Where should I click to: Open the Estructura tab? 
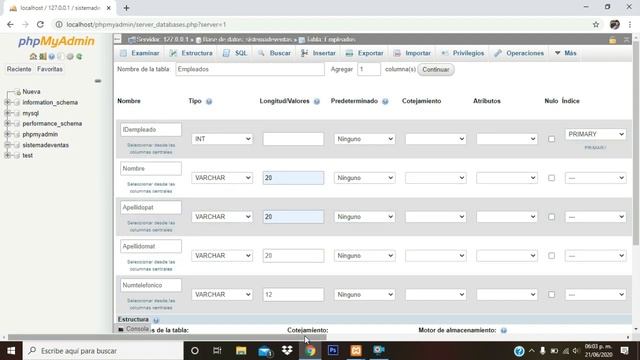tap(191, 53)
